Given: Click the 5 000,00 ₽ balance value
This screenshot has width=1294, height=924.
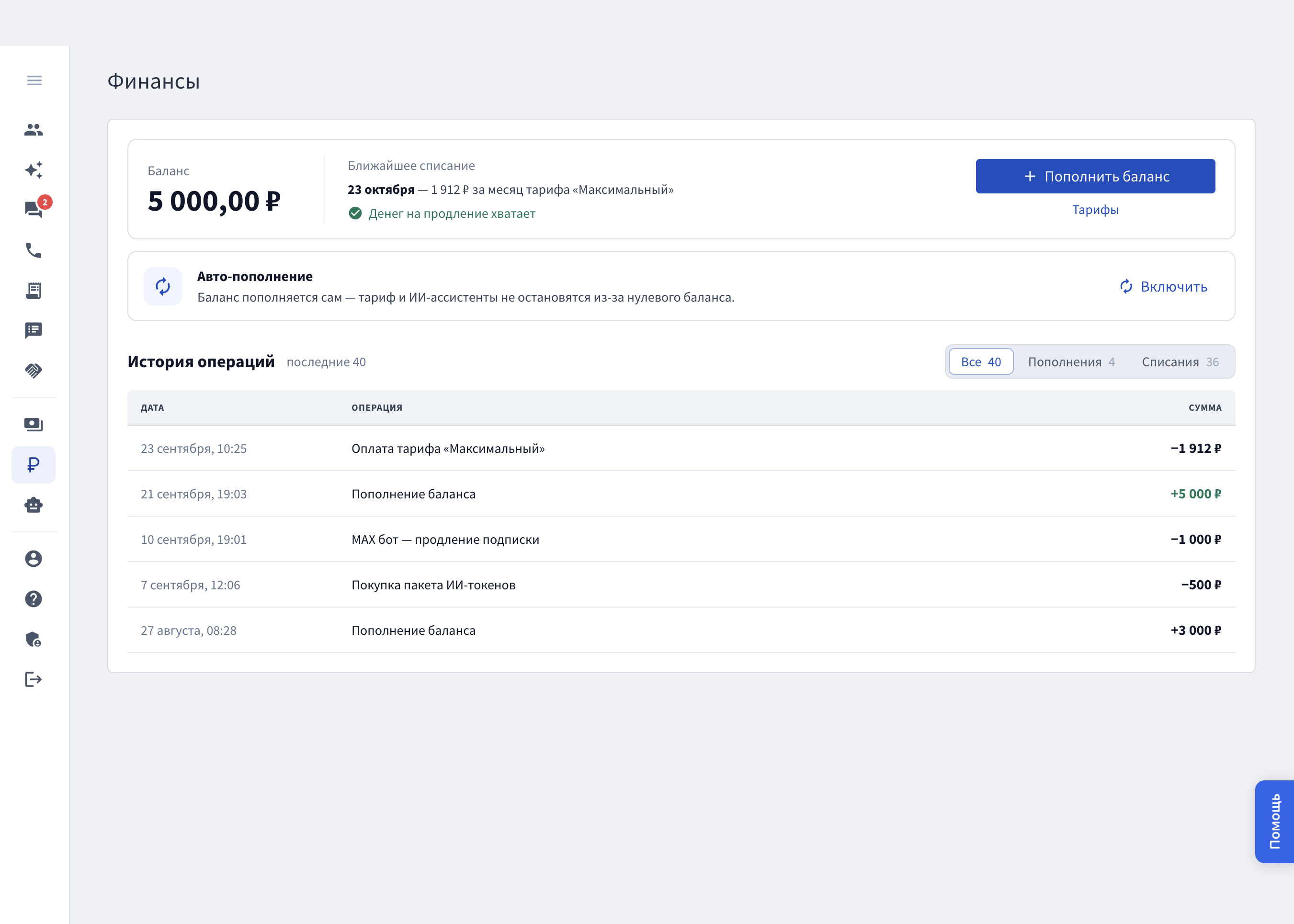Looking at the screenshot, I should click(214, 202).
